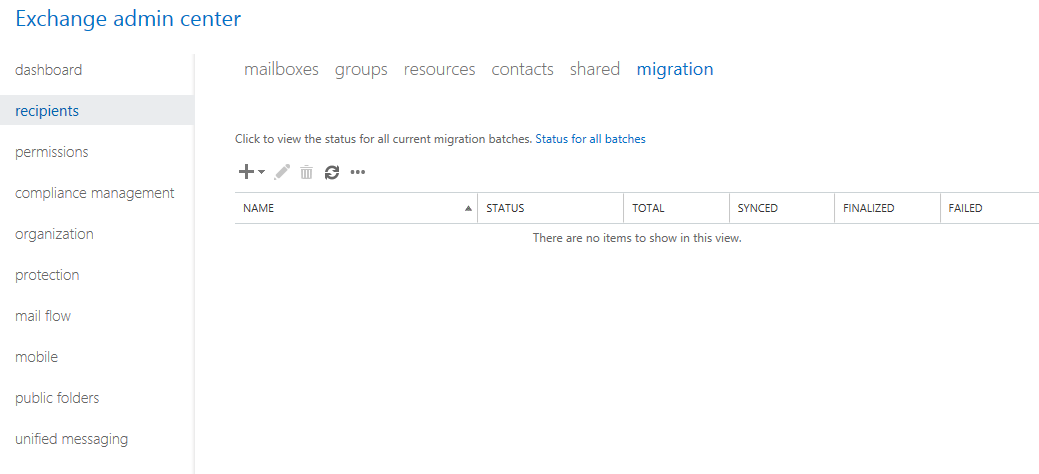
Task: Switch to the mailboxes tab
Action: tap(281, 69)
